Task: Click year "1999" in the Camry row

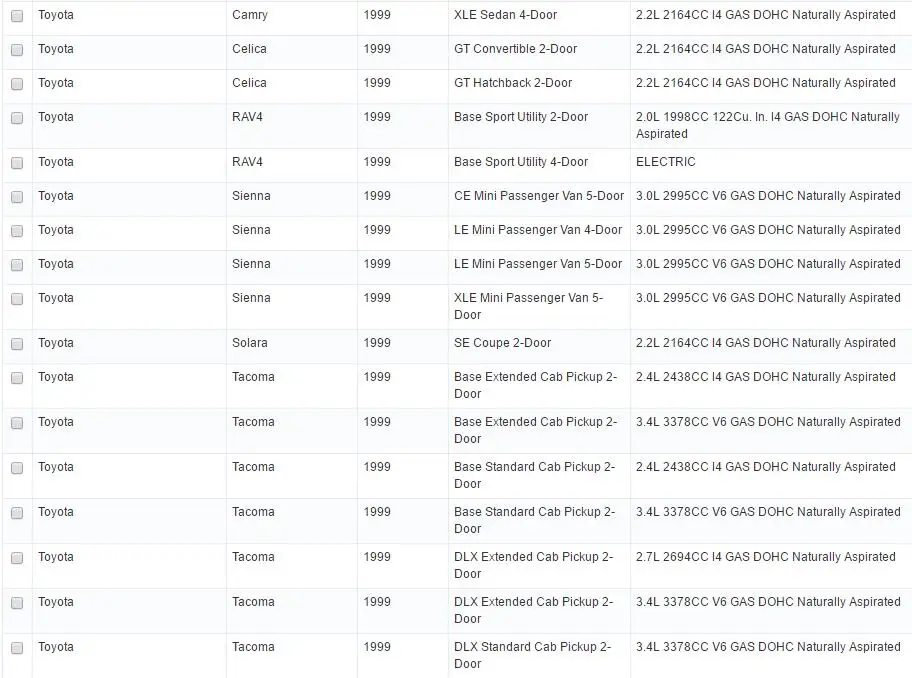Action: click(x=377, y=15)
